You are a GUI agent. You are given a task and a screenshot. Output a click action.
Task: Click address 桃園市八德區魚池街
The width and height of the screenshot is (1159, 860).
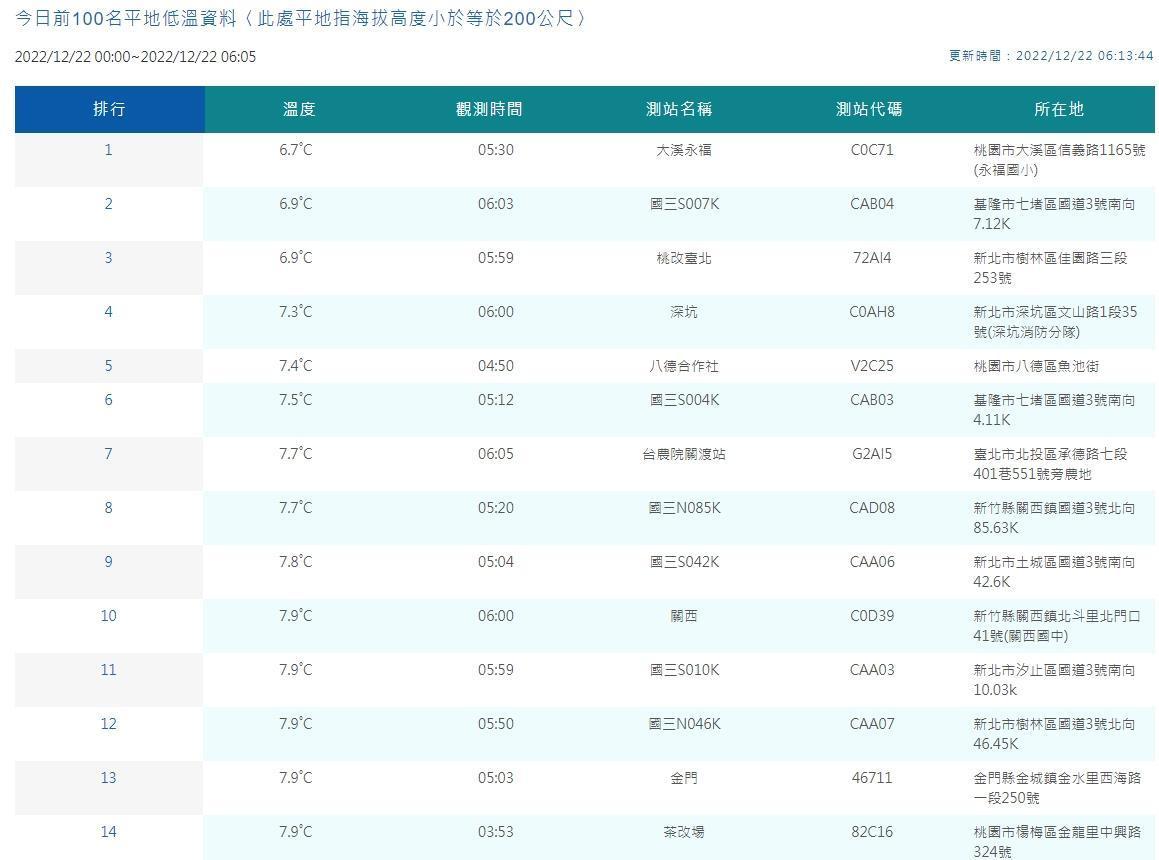point(1036,366)
